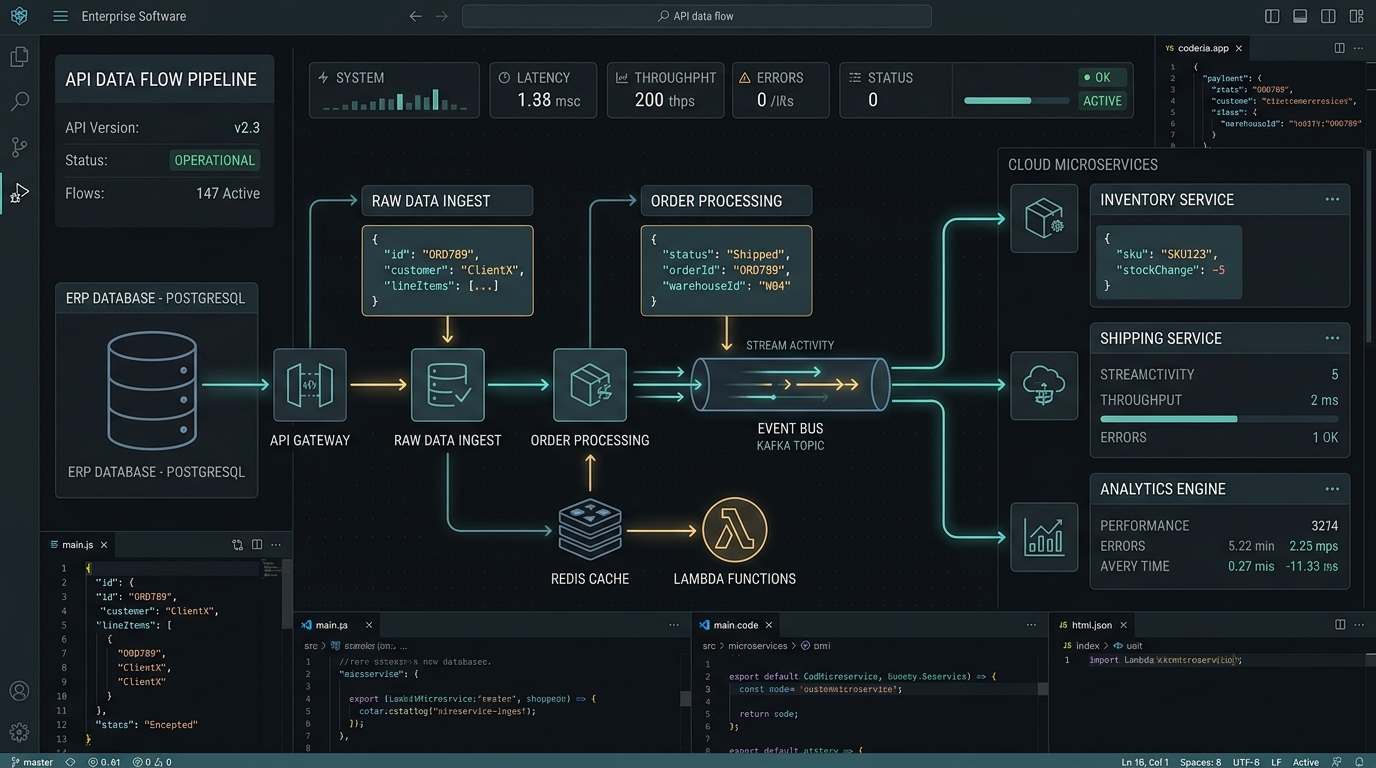The width and height of the screenshot is (1376, 768).
Task: Click the Shipping Service throughput progress bar
Action: coord(1219,419)
